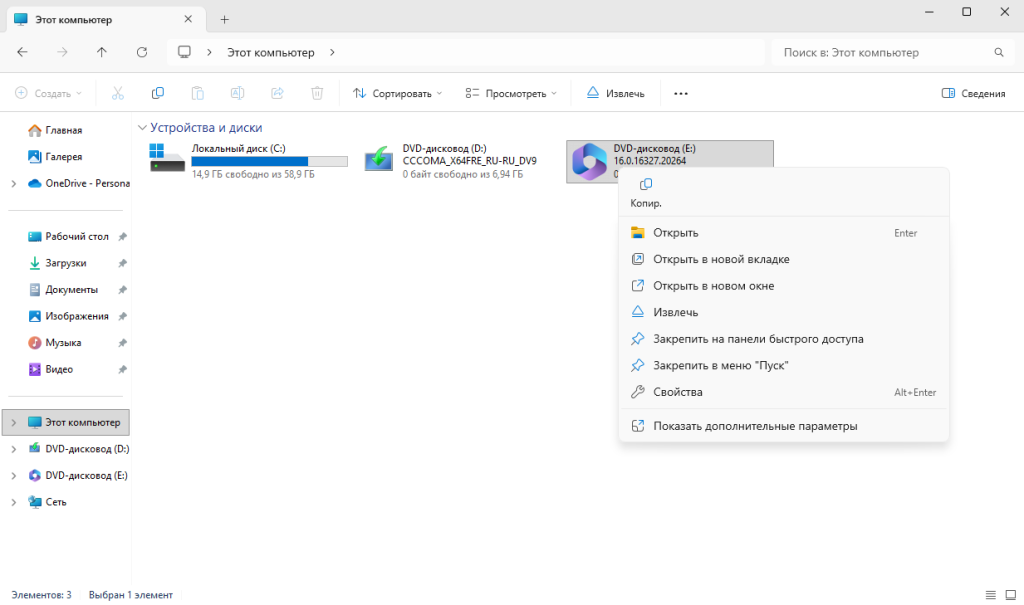
Task: Click chevron after Этот компьютер in address bar
Action: 332,52
